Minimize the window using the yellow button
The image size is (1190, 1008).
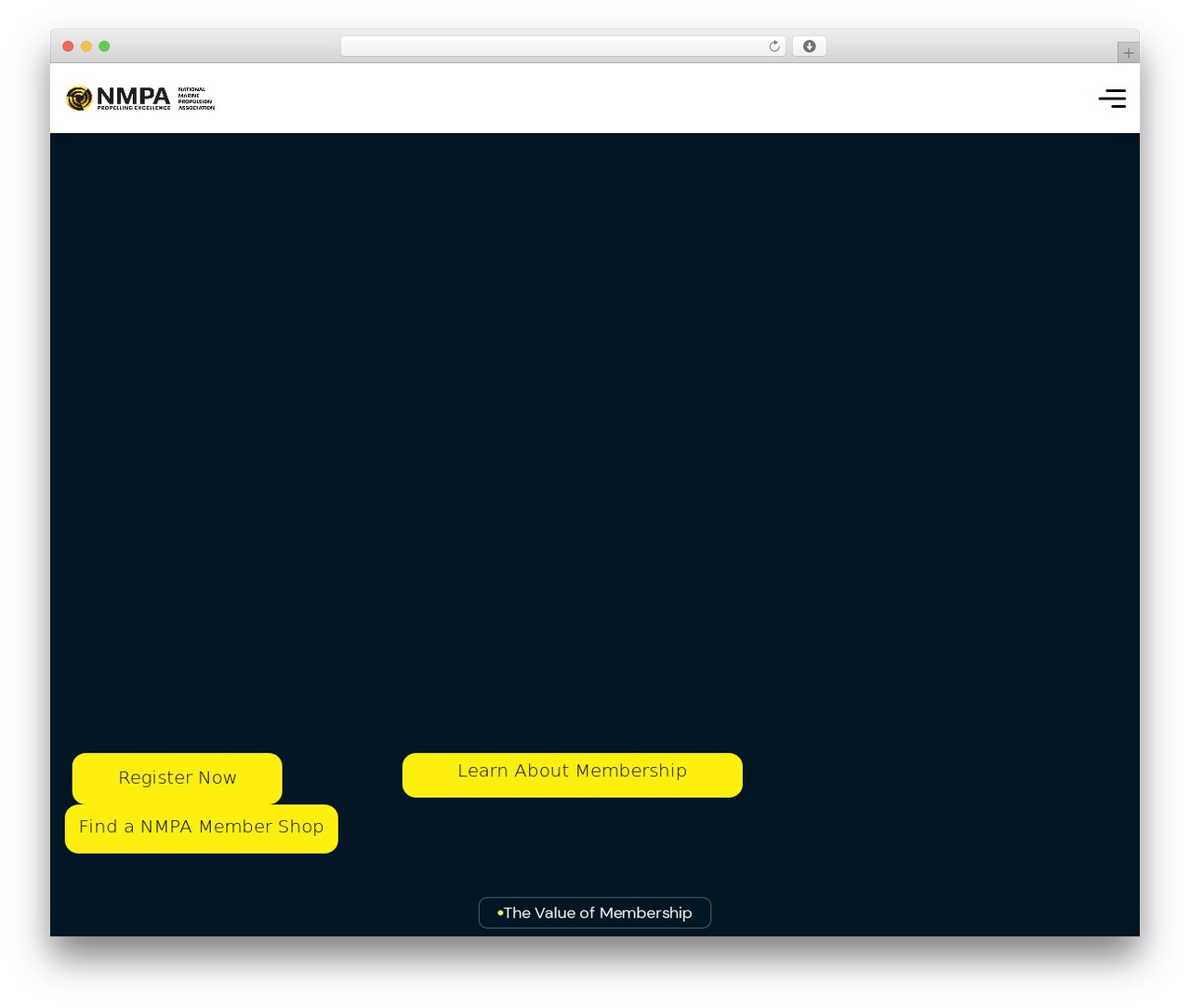[86, 46]
